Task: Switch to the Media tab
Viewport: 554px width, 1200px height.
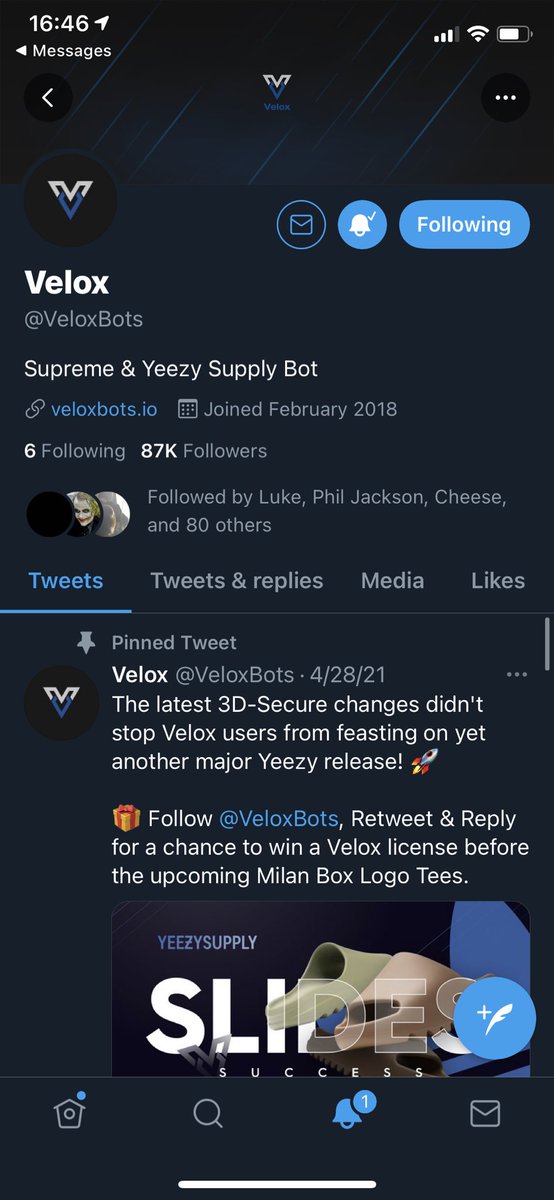Action: click(392, 580)
